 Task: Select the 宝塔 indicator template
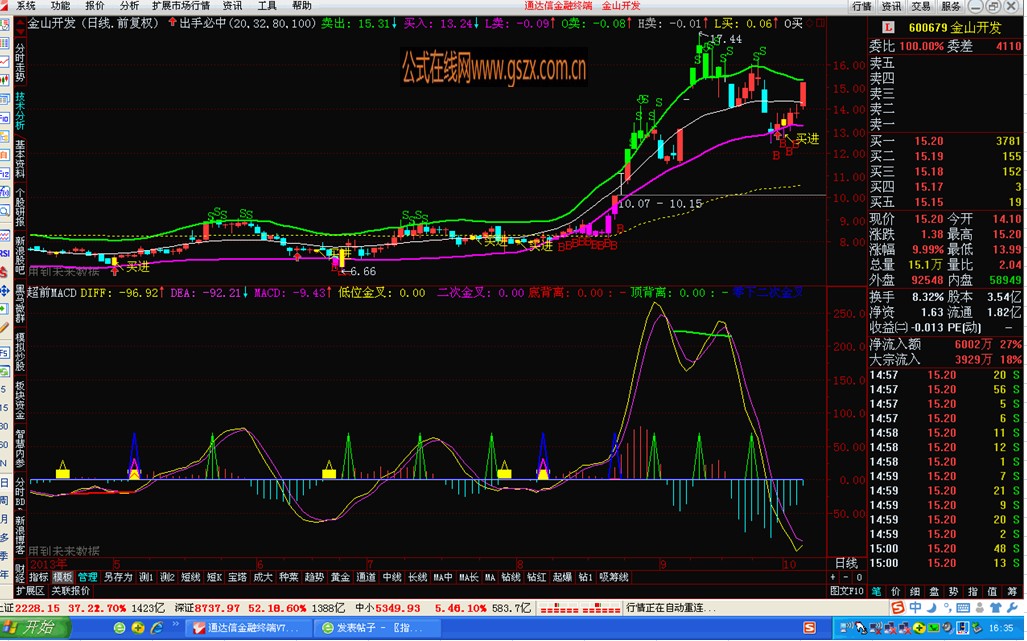(x=238, y=577)
